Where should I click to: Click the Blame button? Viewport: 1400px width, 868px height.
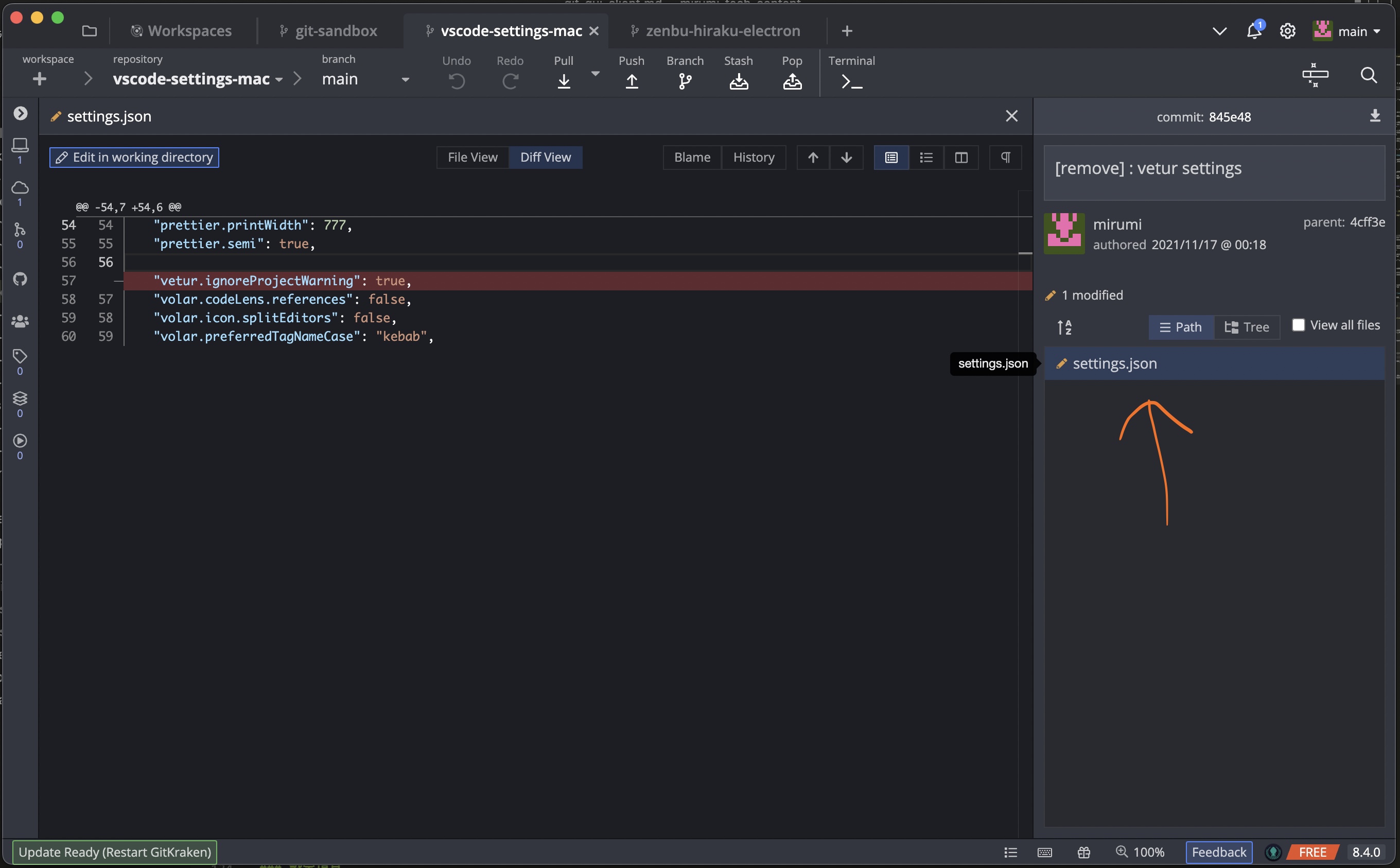tap(692, 158)
